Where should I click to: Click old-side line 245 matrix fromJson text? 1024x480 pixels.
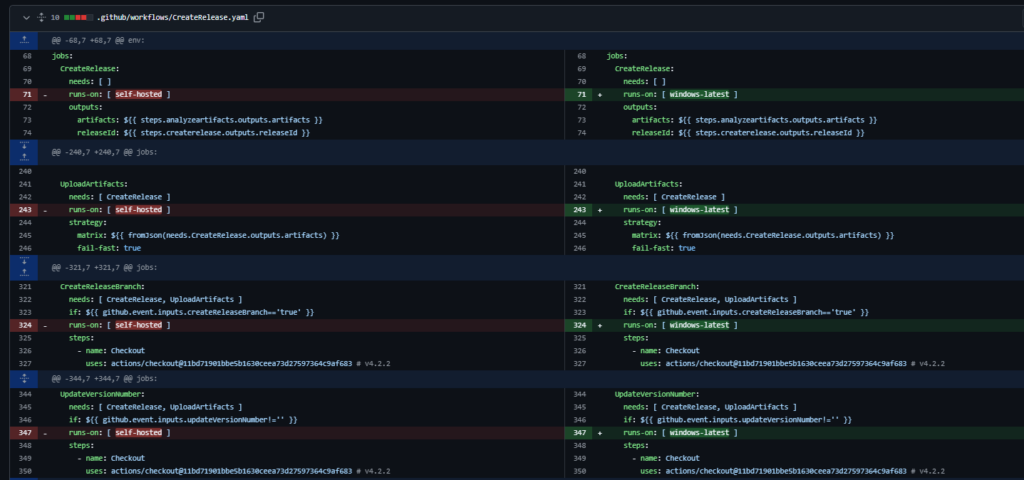point(208,235)
